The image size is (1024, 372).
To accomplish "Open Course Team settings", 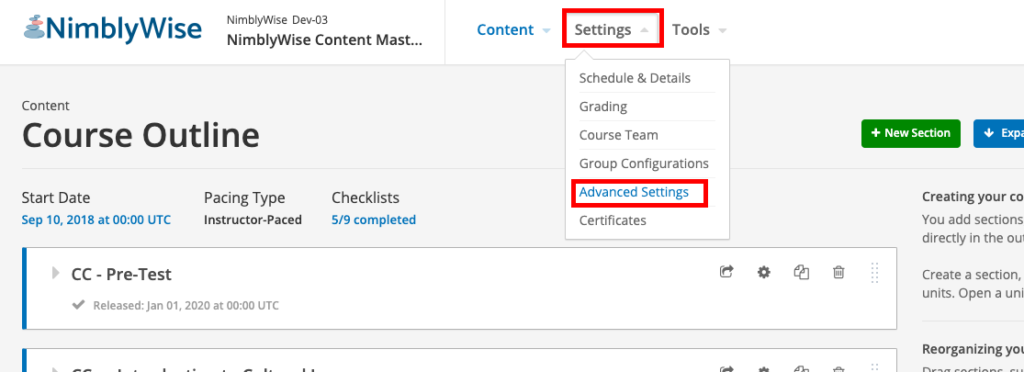I will click(x=618, y=135).
